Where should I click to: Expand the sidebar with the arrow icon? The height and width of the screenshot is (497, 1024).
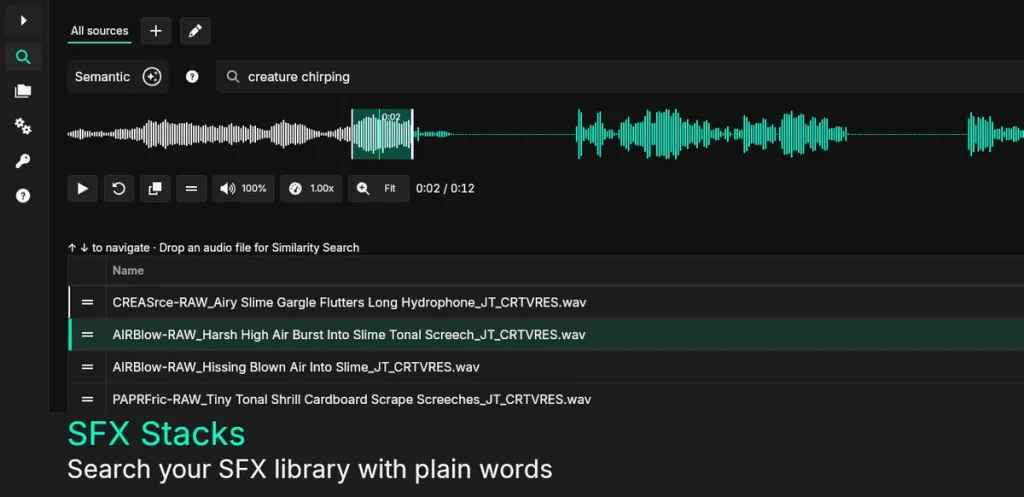[x=24, y=21]
